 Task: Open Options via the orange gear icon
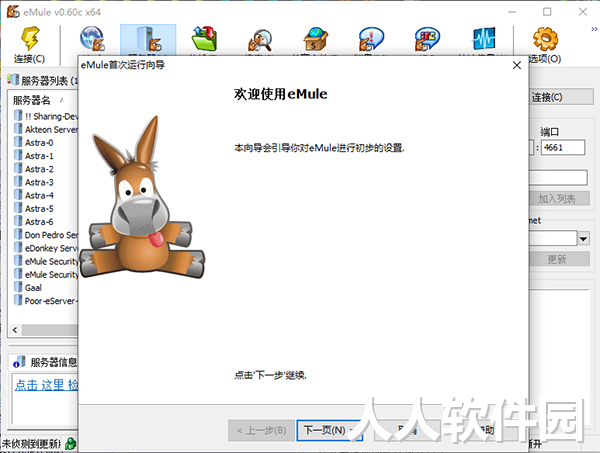[545, 38]
